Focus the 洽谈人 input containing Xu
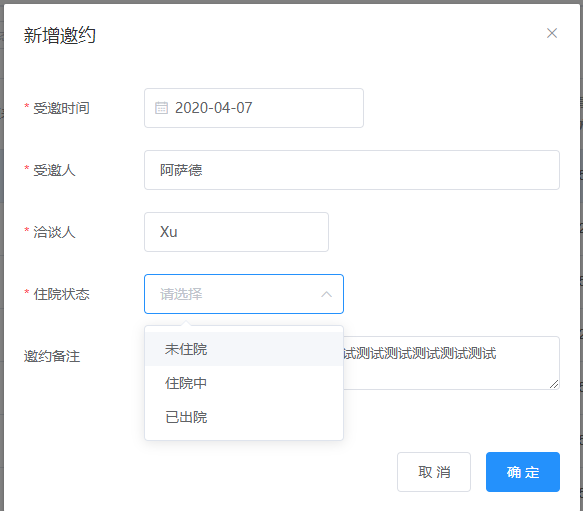Screen dimensions: 583x511 click(236, 232)
